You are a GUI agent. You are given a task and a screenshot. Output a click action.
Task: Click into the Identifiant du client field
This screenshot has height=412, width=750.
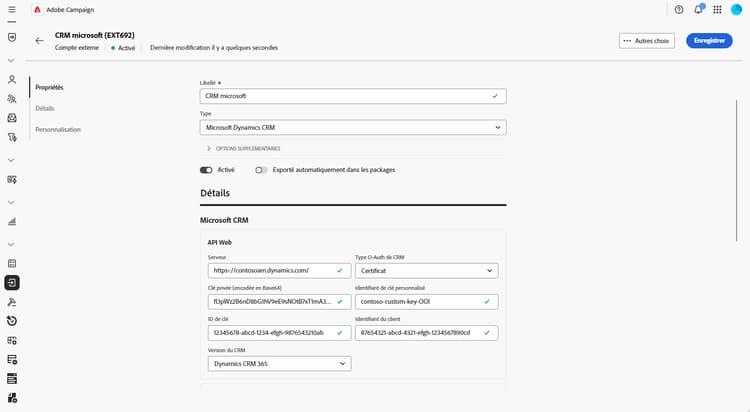pyautogui.click(x=427, y=333)
